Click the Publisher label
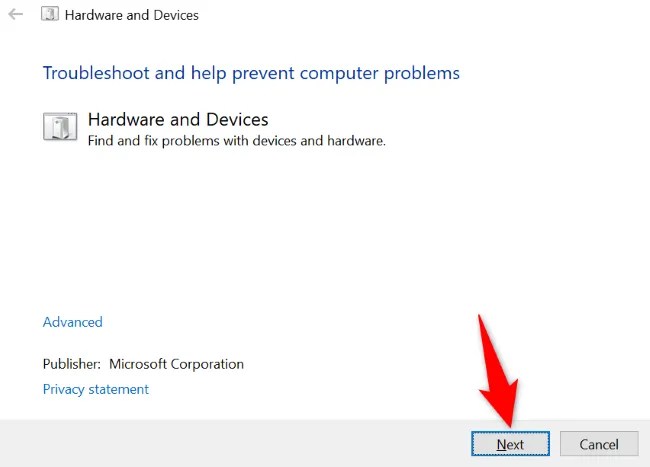 [72, 364]
